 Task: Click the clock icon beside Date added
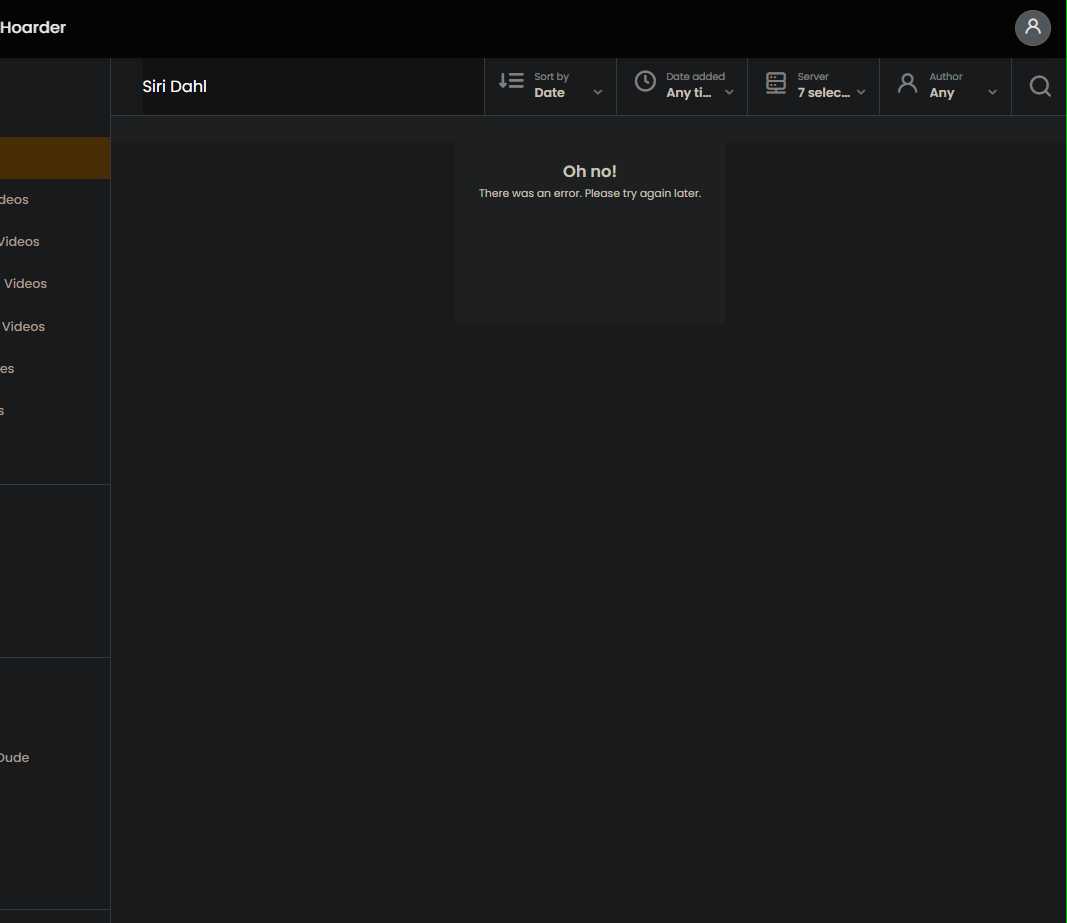click(x=644, y=82)
